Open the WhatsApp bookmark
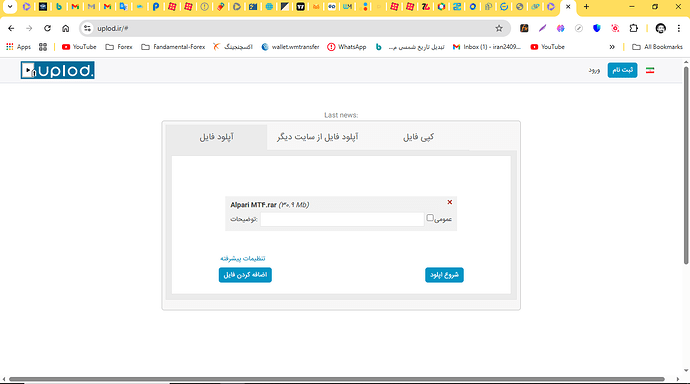 pos(347,47)
